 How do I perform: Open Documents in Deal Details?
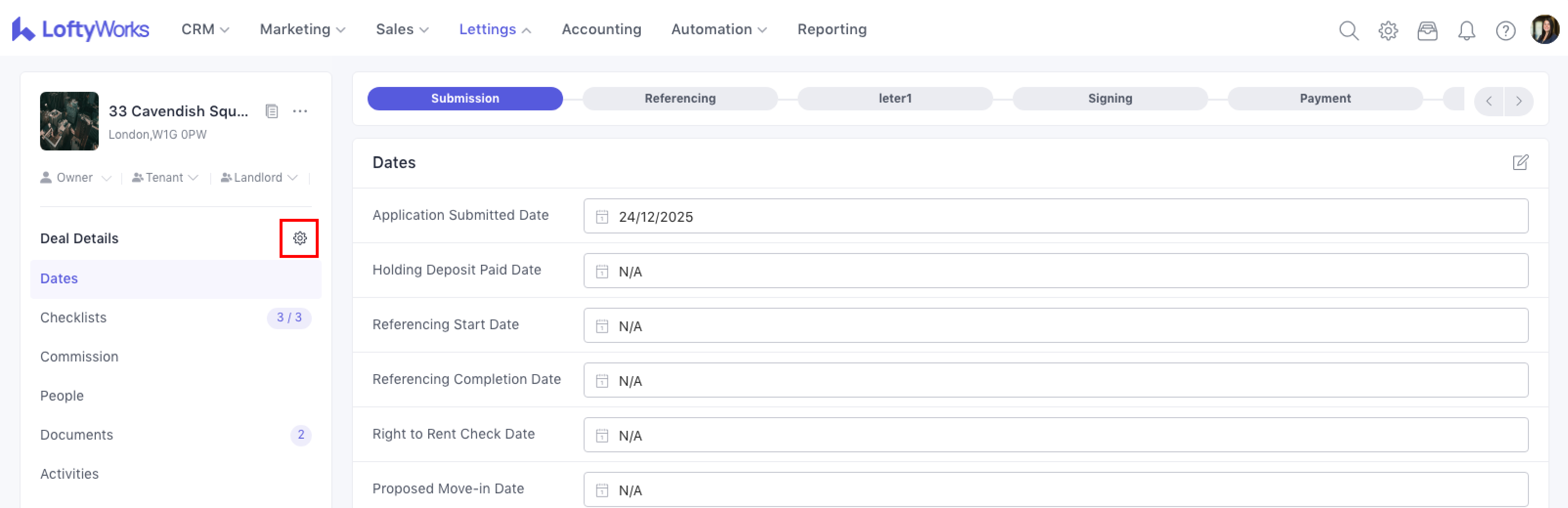point(77,435)
